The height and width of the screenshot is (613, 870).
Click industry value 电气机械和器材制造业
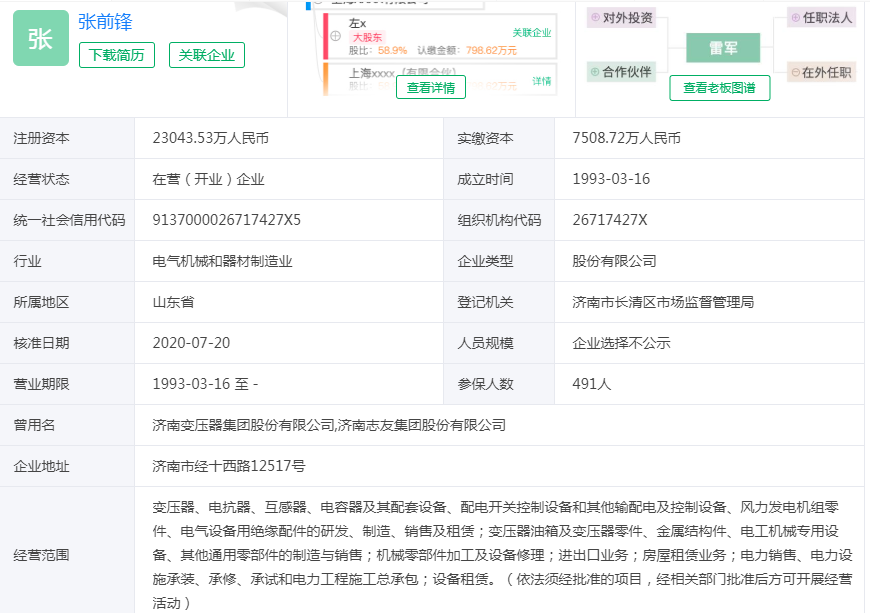pos(222,261)
